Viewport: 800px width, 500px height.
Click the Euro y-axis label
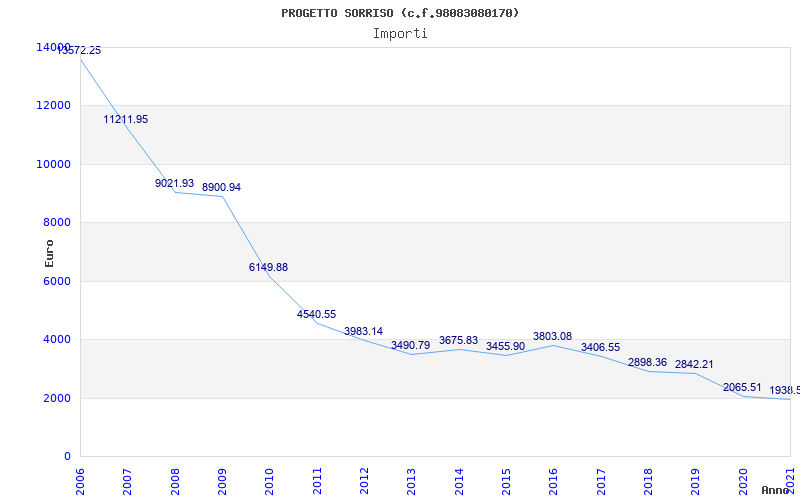pos(49,252)
